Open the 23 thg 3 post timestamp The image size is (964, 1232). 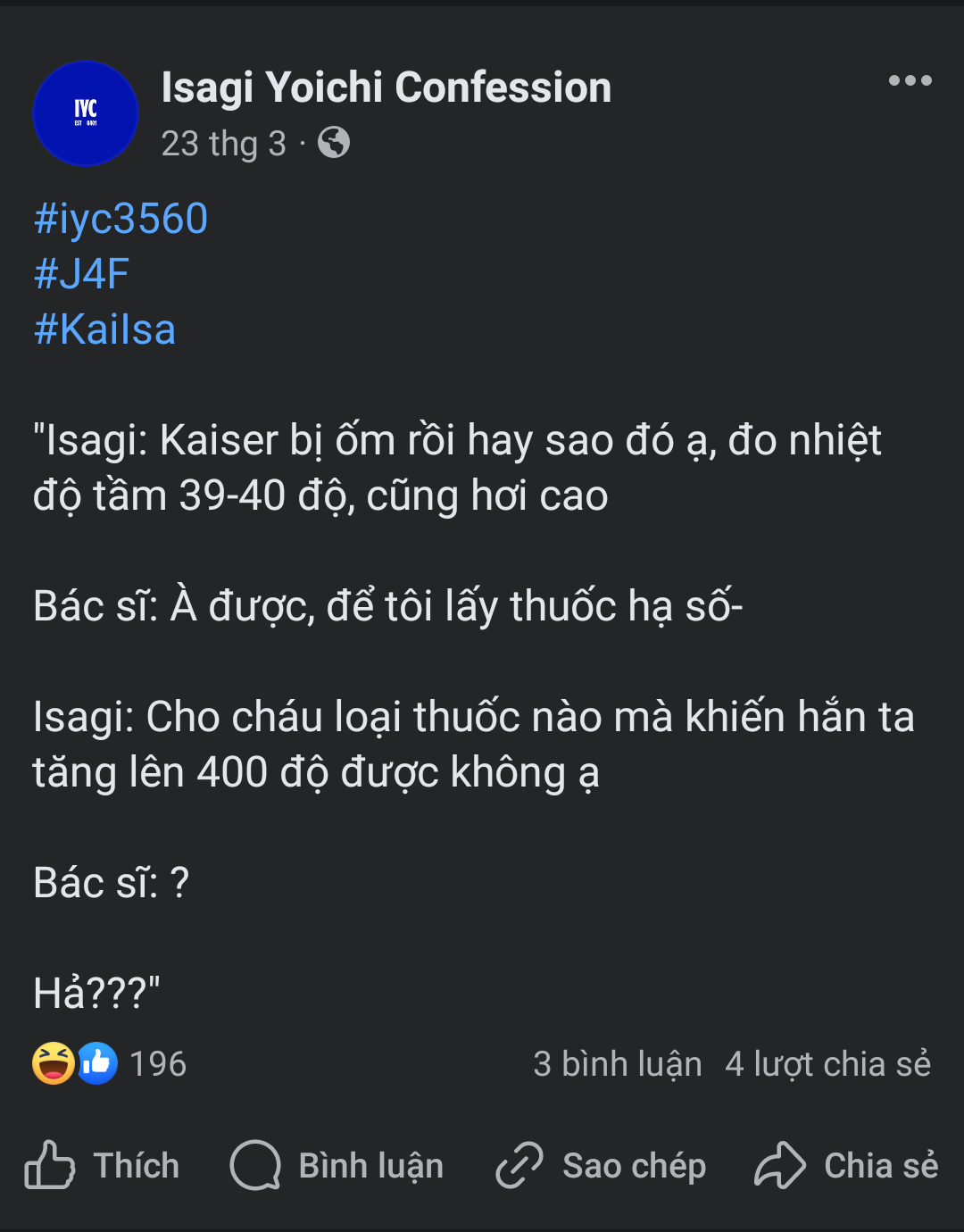pos(223,144)
